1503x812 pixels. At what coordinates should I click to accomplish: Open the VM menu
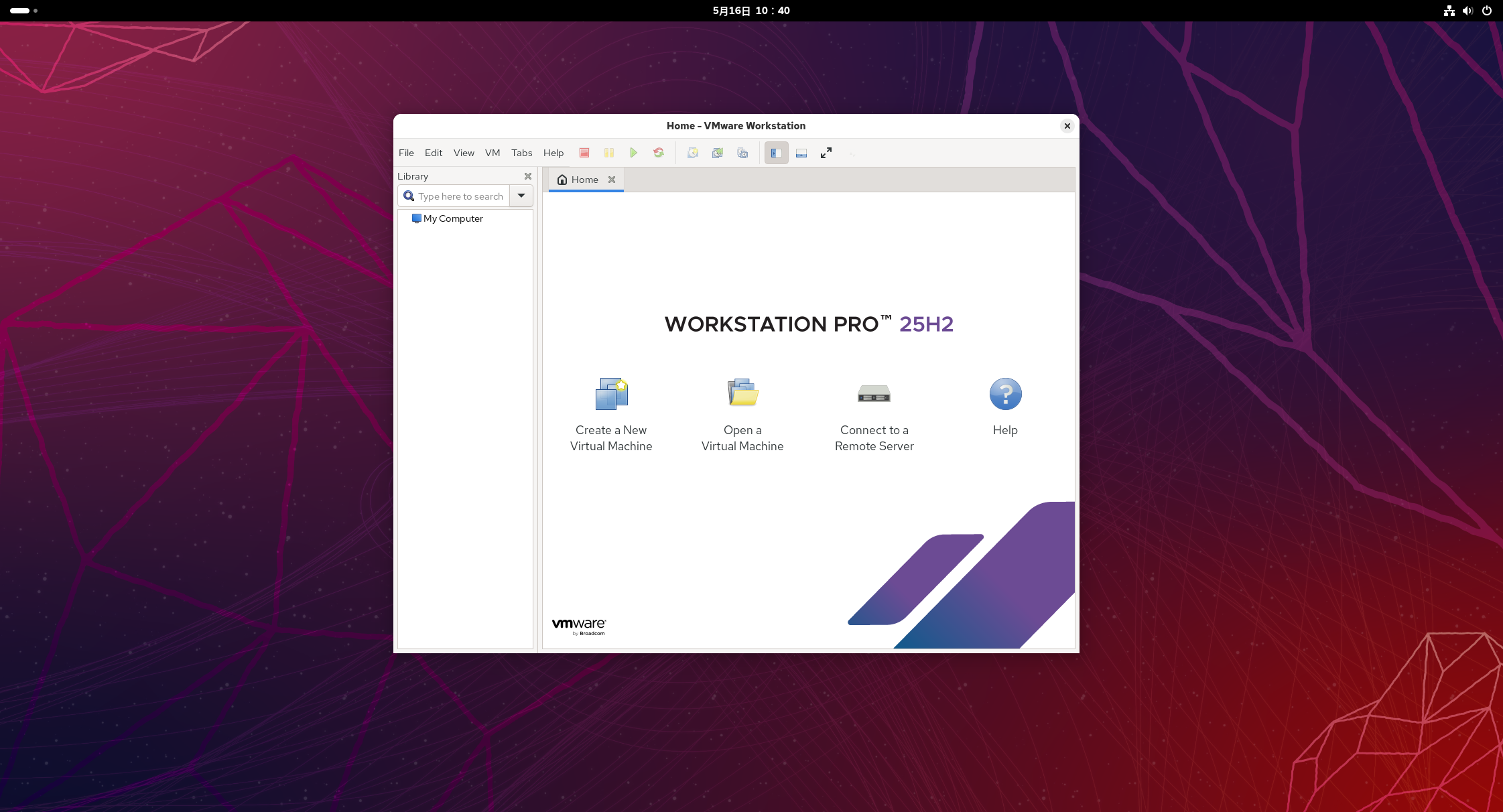(x=493, y=153)
